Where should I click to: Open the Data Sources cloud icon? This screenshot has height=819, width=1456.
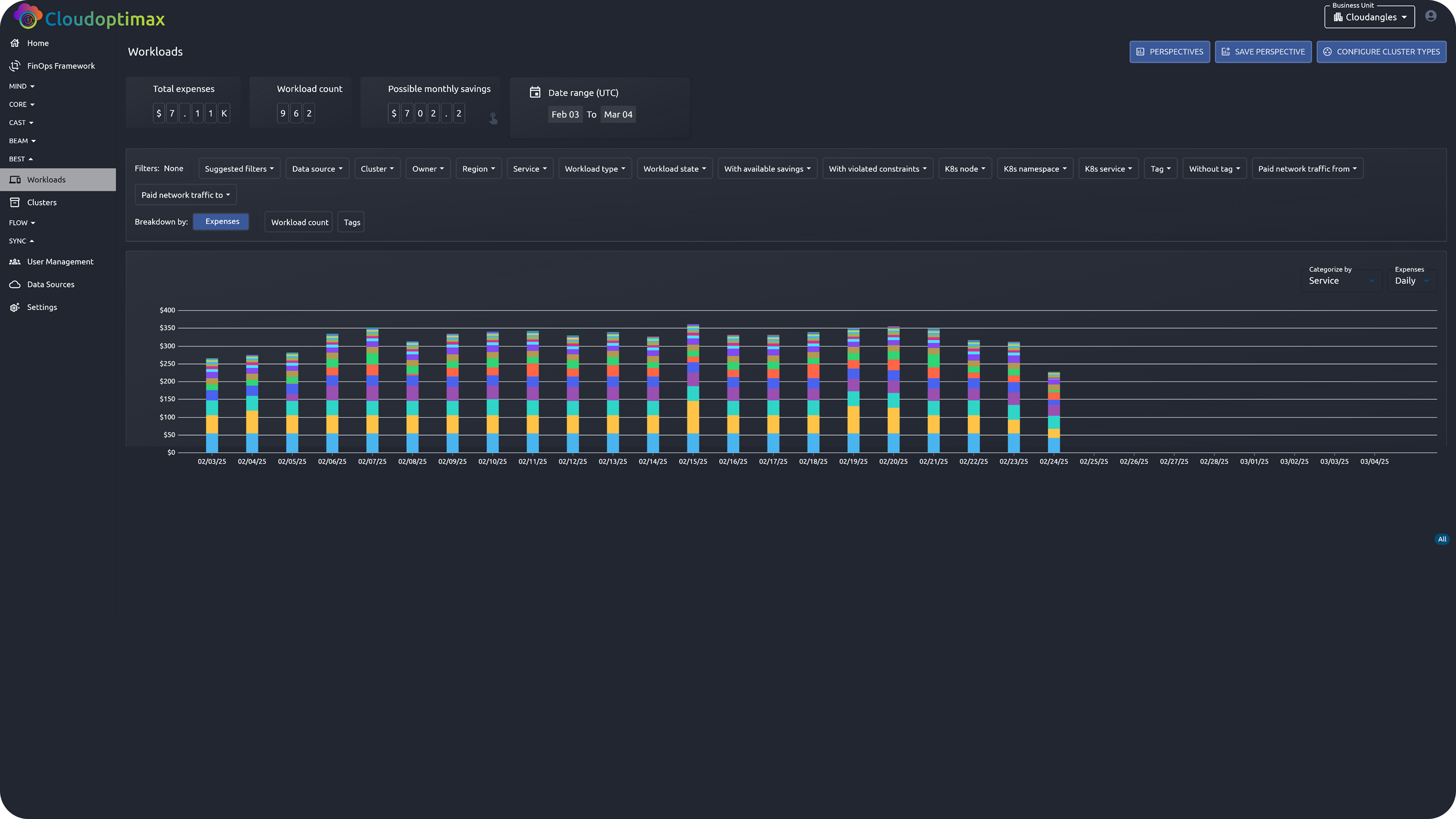[x=15, y=284]
